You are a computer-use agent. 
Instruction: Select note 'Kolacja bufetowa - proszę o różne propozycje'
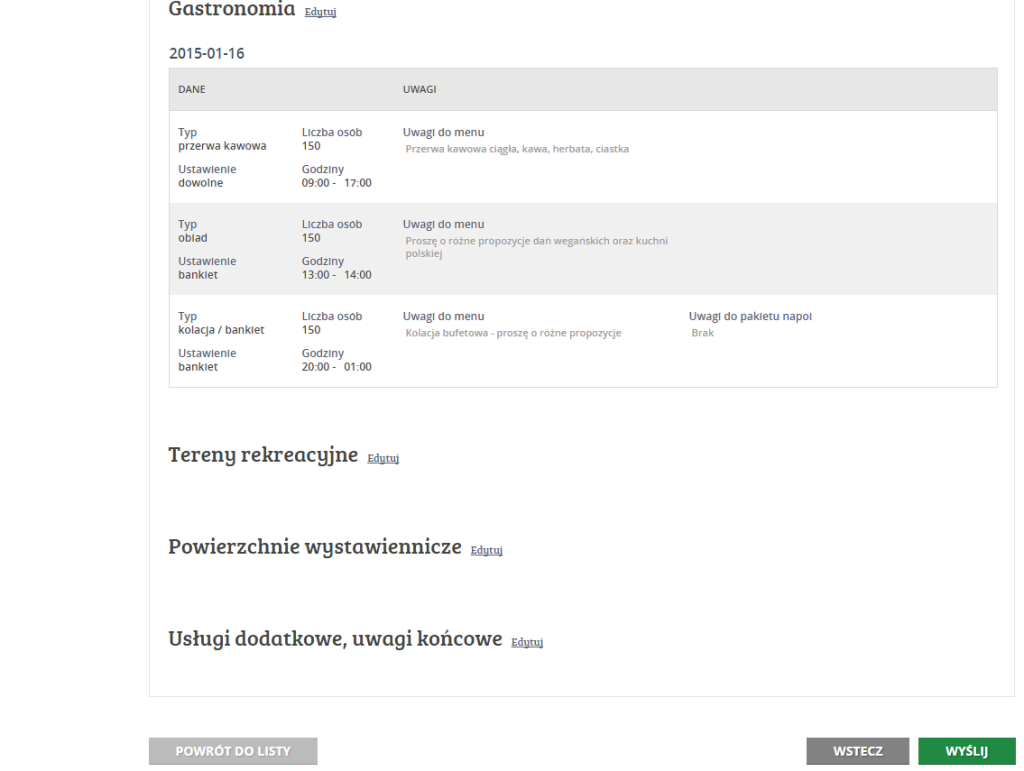point(513,333)
